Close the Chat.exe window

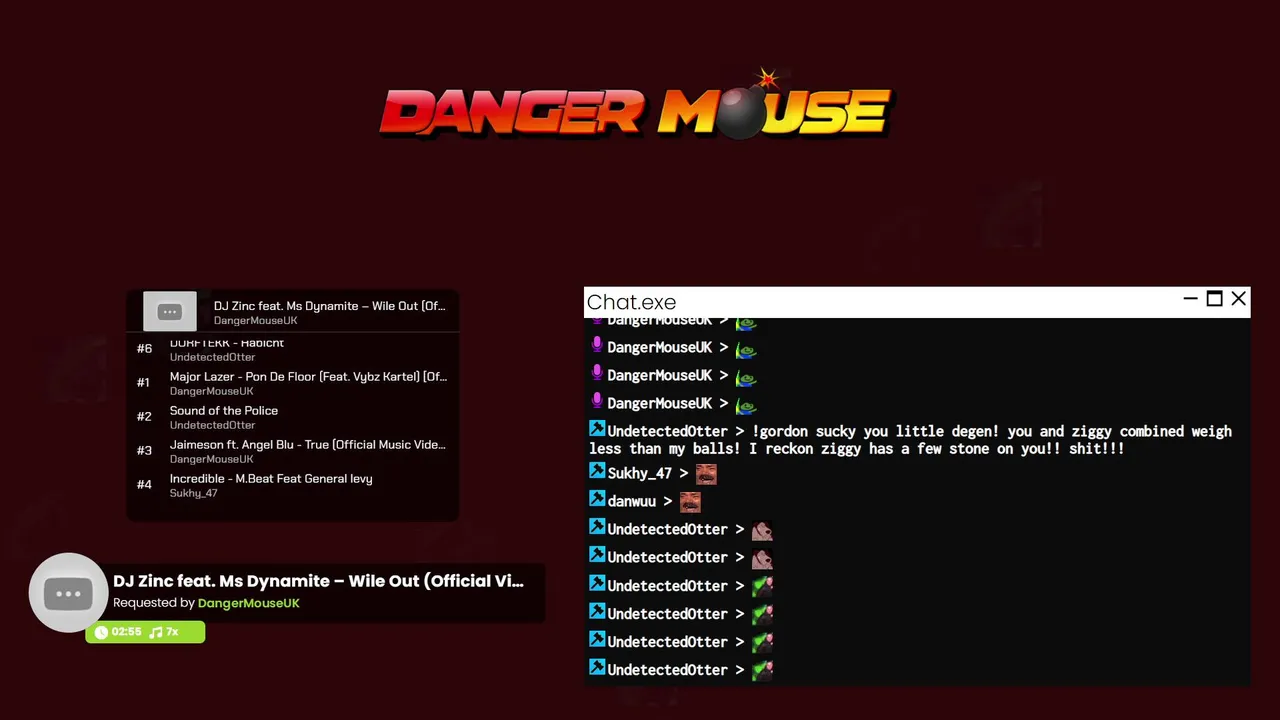(1239, 299)
